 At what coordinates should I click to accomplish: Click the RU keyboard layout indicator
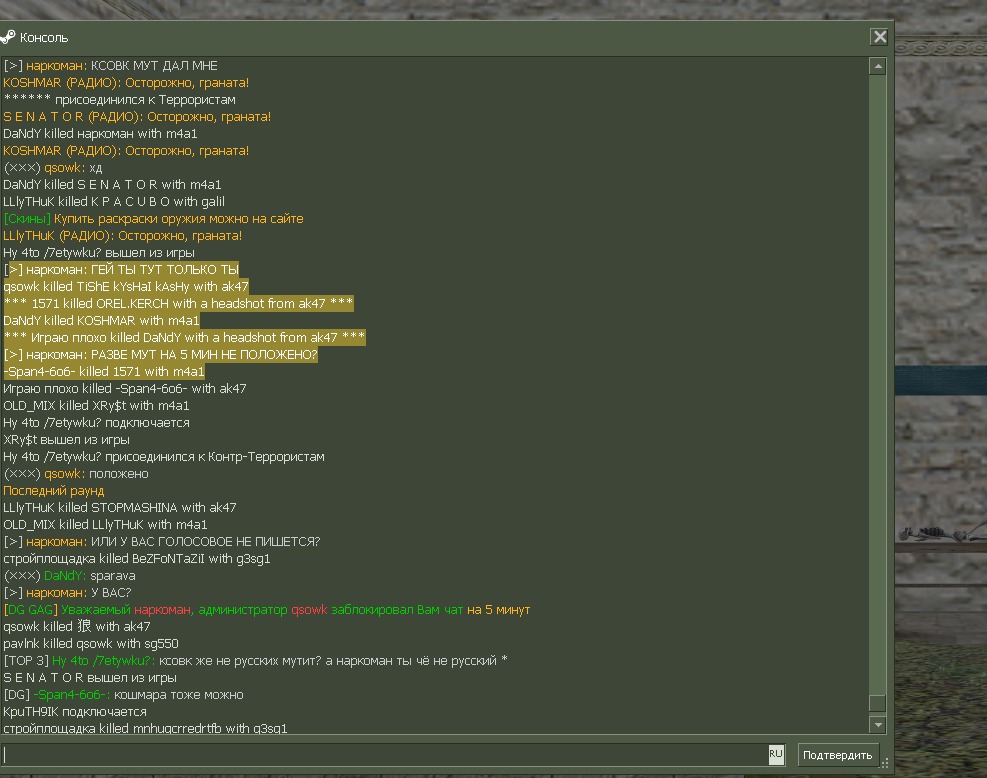[776, 755]
